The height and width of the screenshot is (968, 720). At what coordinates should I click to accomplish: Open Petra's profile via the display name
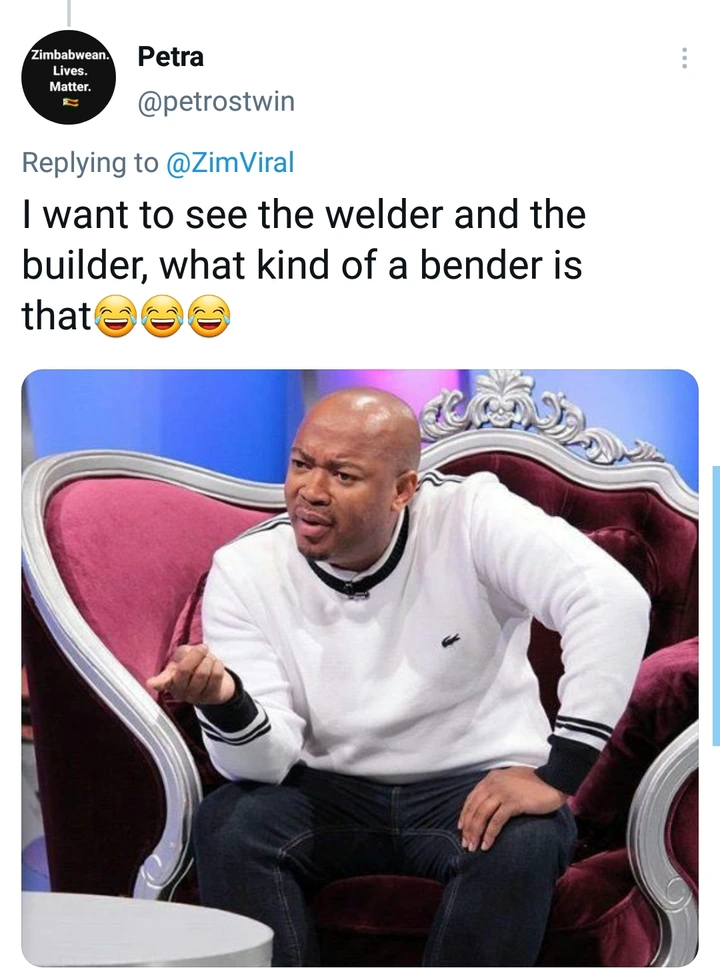pos(170,57)
